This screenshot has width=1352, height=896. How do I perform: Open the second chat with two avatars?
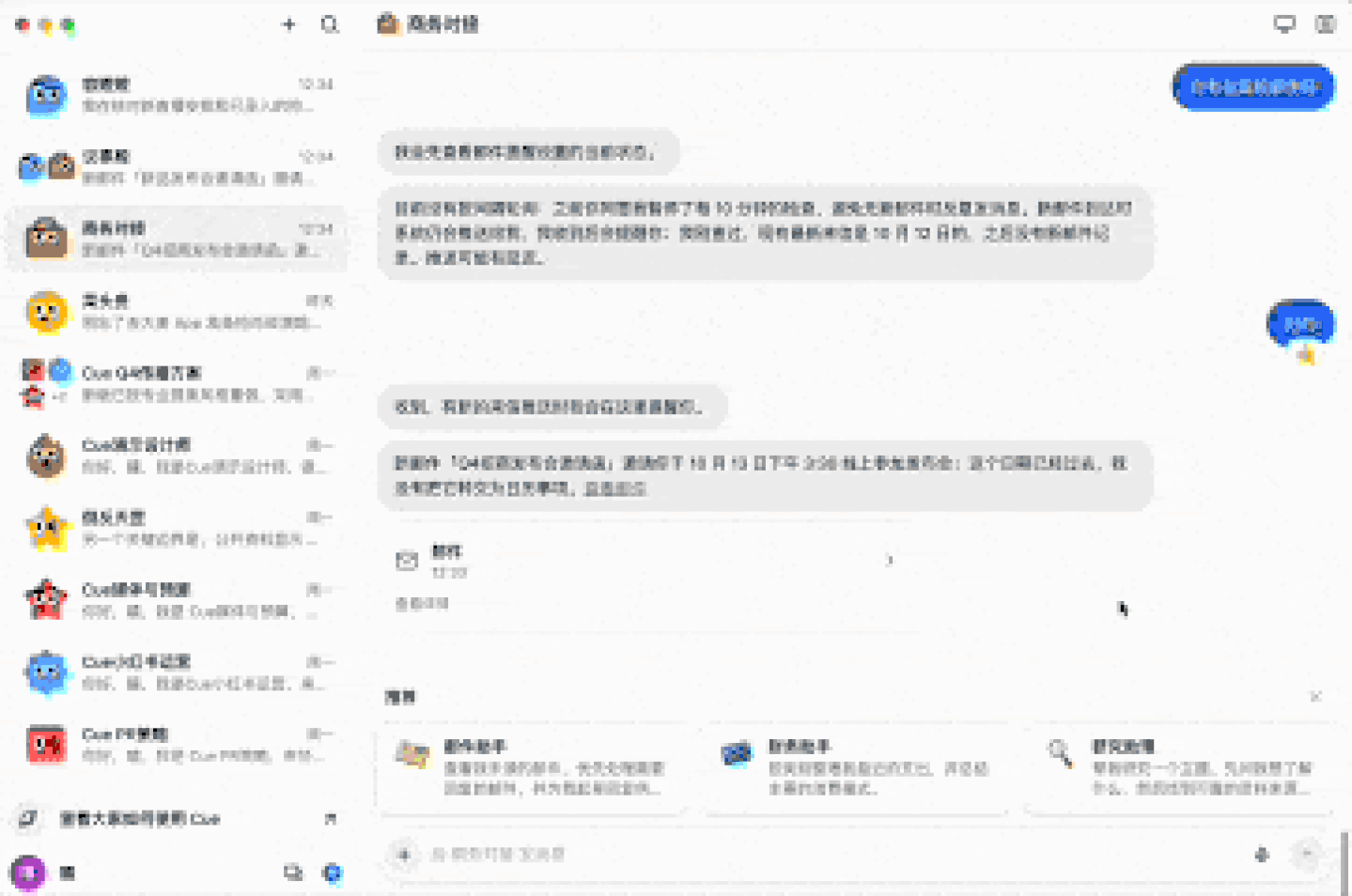coord(177,167)
